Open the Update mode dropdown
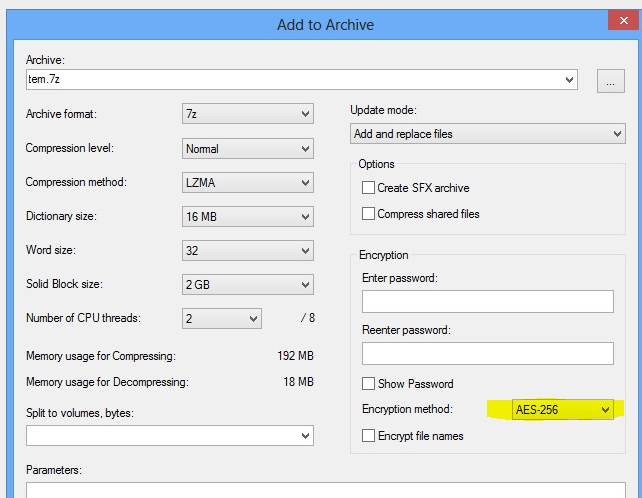This screenshot has width=642, height=498. click(x=488, y=133)
